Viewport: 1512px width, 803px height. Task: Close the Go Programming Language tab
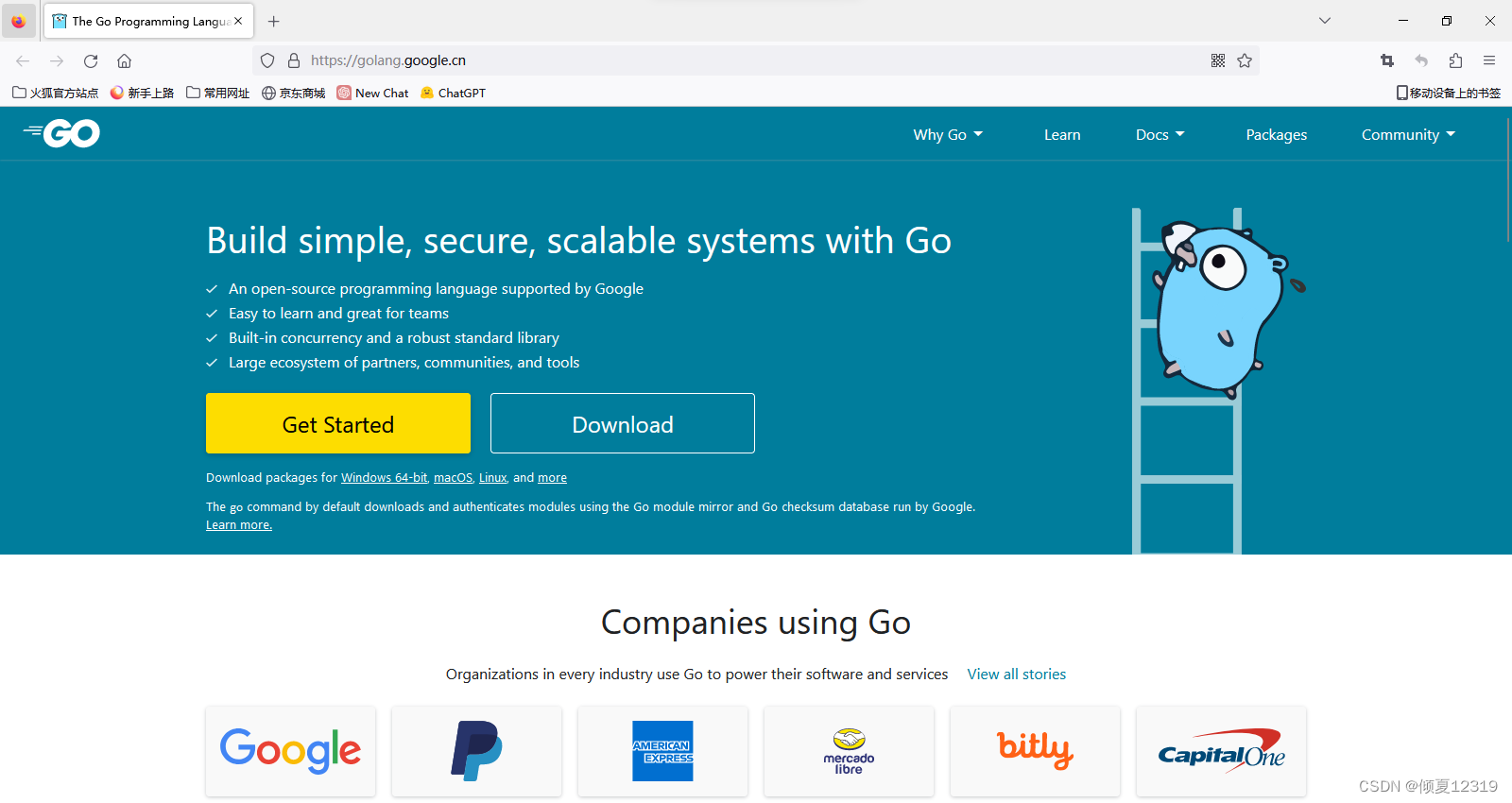[238, 21]
